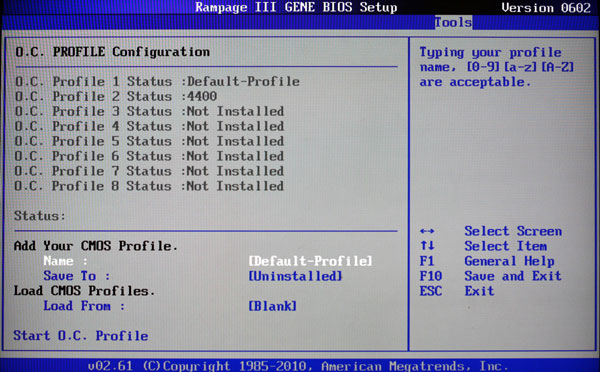The height and width of the screenshot is (372, 600).
Task: Click O.C. Profile 6 Status row
Action: pyautogui.click(x=149, y=156)
